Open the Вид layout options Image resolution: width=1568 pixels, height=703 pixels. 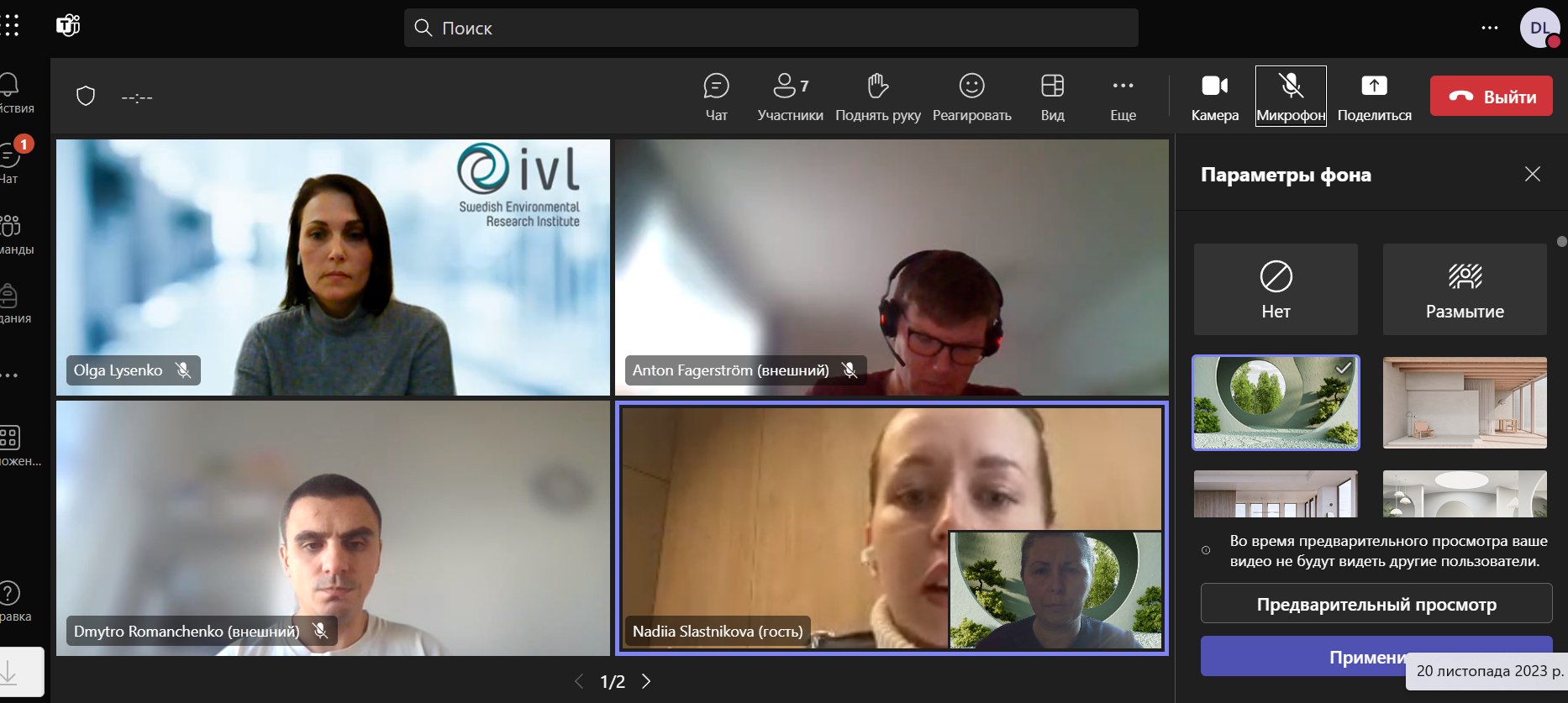coord(1053,97)
